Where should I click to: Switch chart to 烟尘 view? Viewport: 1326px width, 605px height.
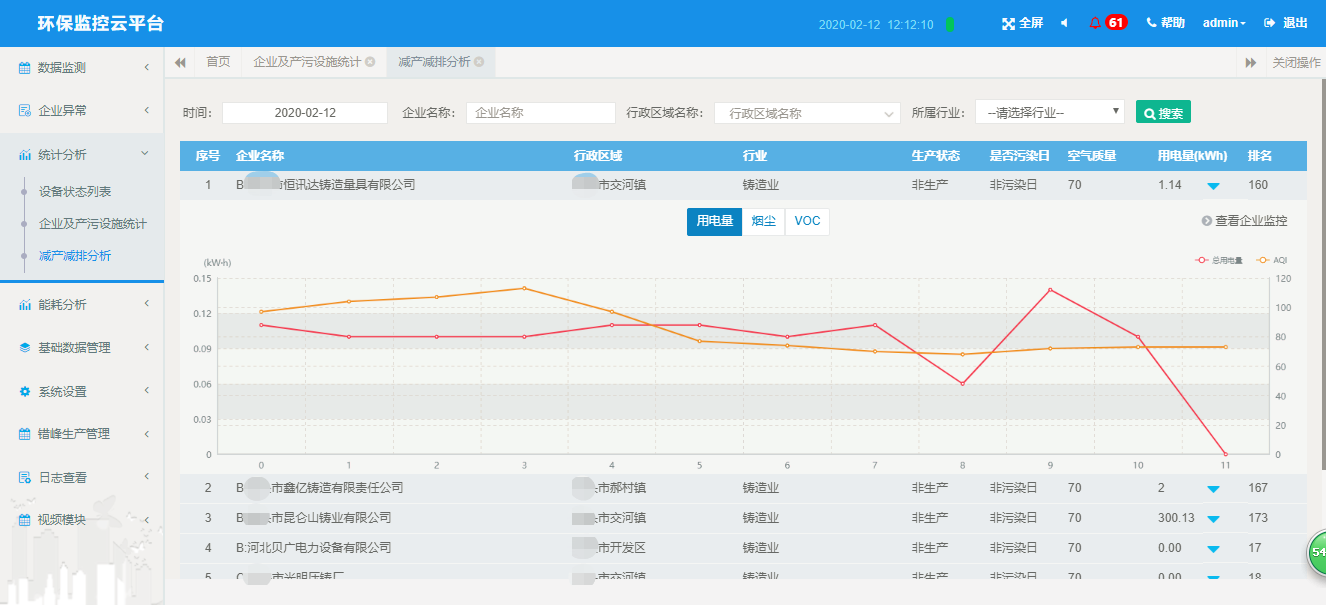point(763,222)
